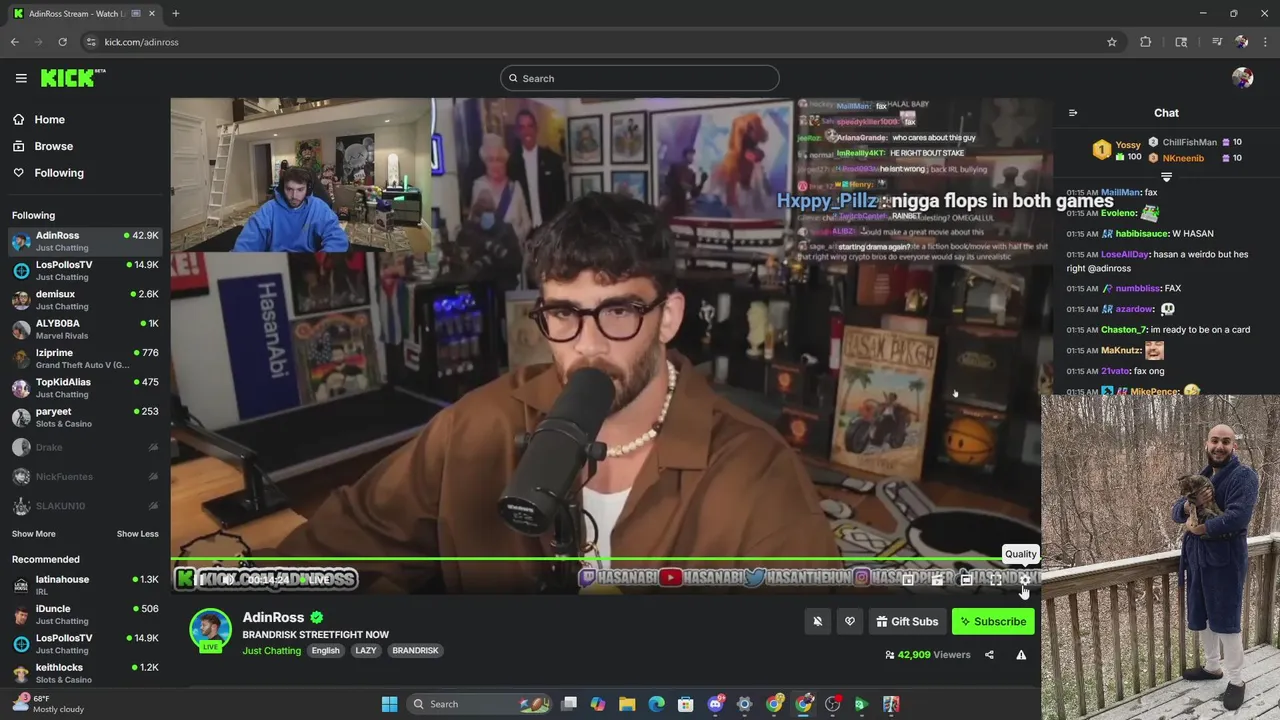Collapse the following list with Show Less
Screen dimensions: 1280x720
pyautogui.click(x=138, y=534)
